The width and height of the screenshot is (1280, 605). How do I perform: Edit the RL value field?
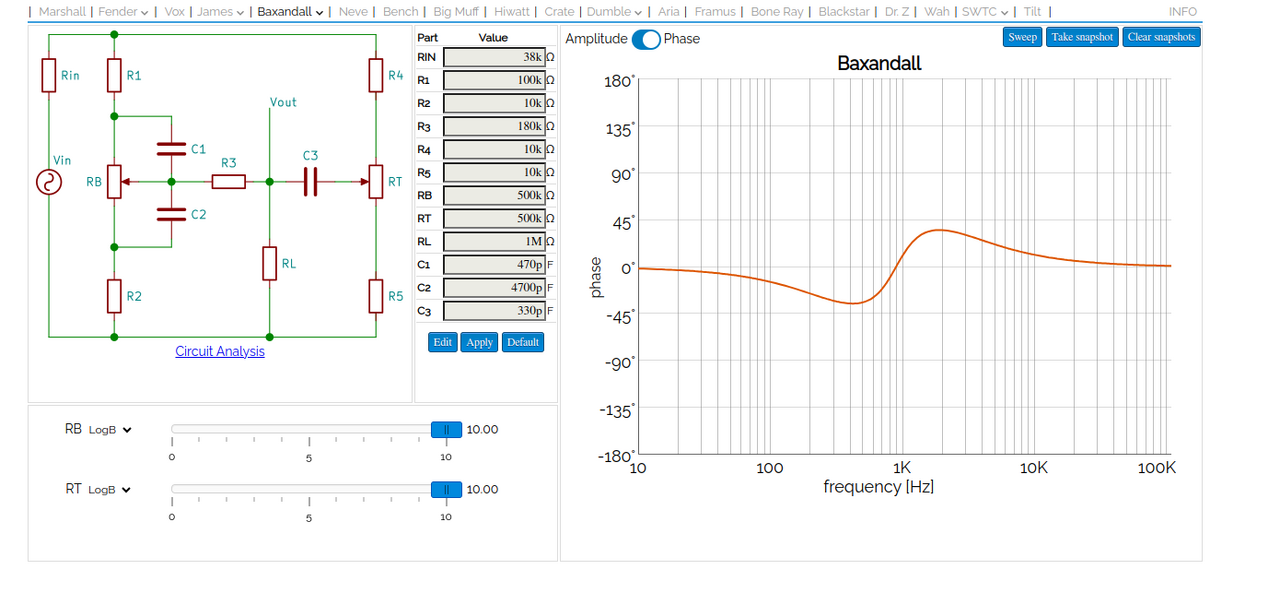click(494, 241)
